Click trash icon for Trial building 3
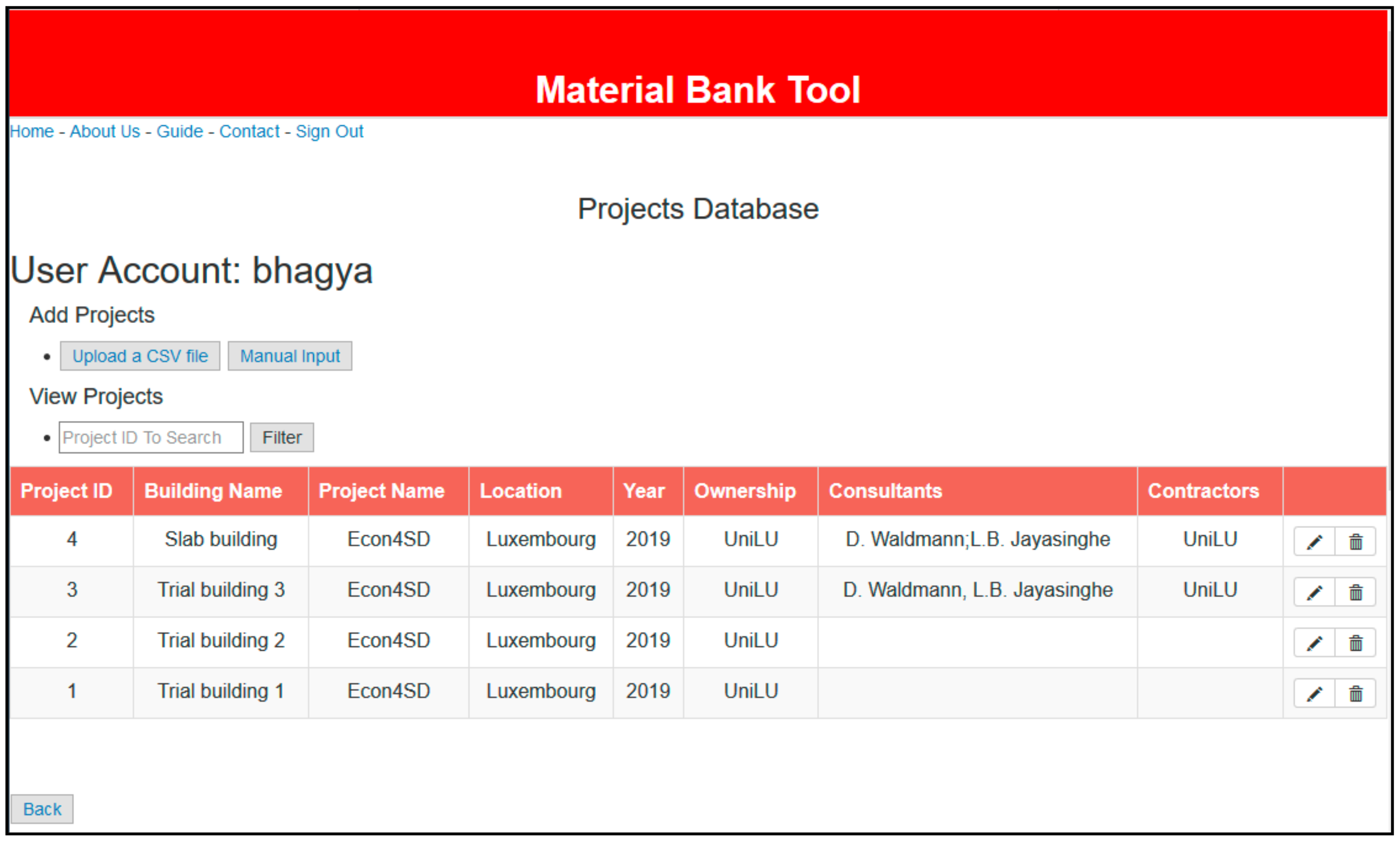 click(1355, 592)
